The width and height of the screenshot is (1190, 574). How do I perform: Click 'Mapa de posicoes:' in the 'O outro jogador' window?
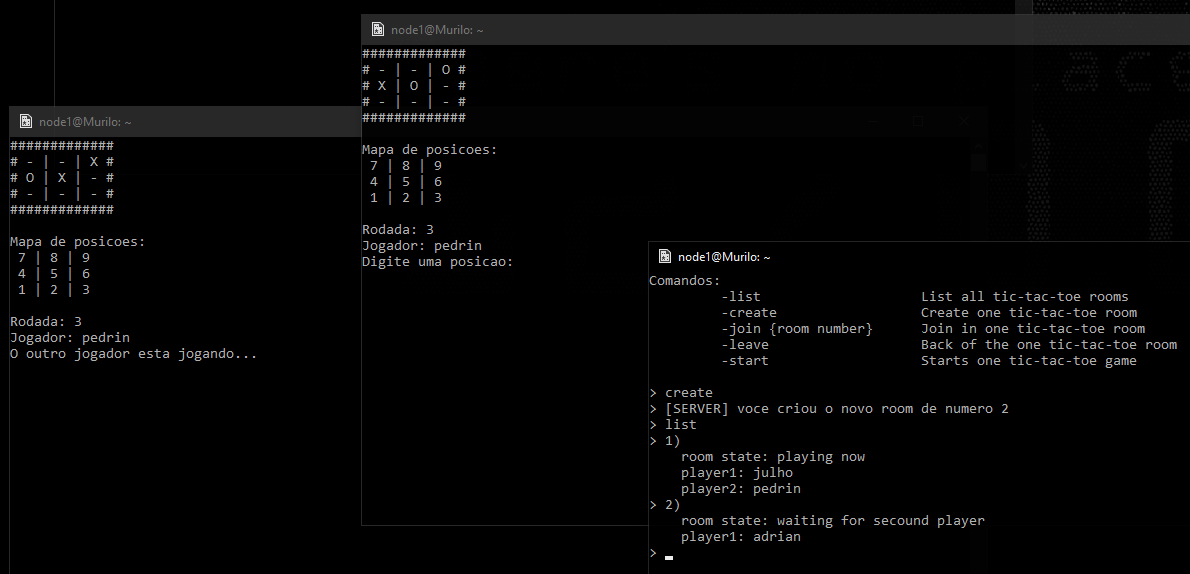(x=77, y=242)
